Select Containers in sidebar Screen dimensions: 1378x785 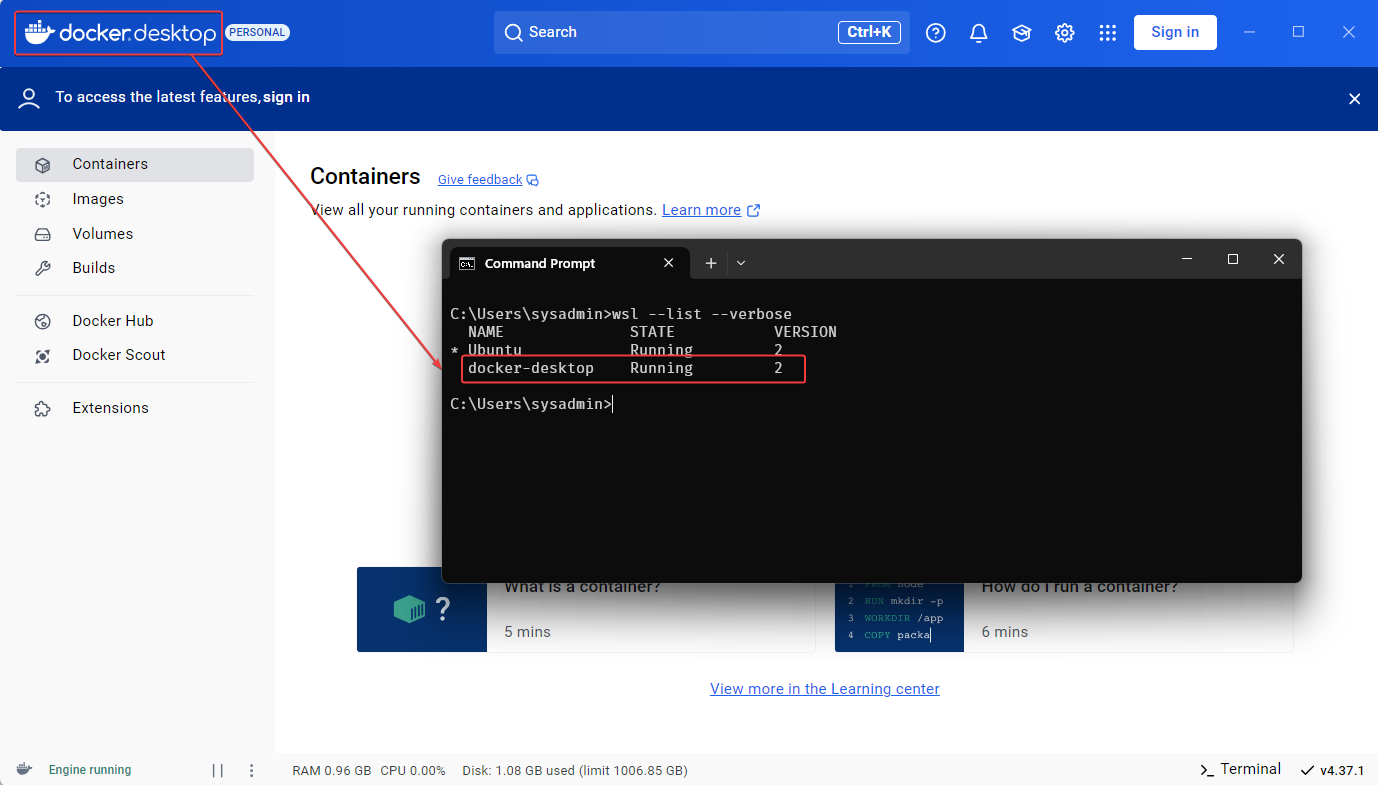(x=135, y=164)
